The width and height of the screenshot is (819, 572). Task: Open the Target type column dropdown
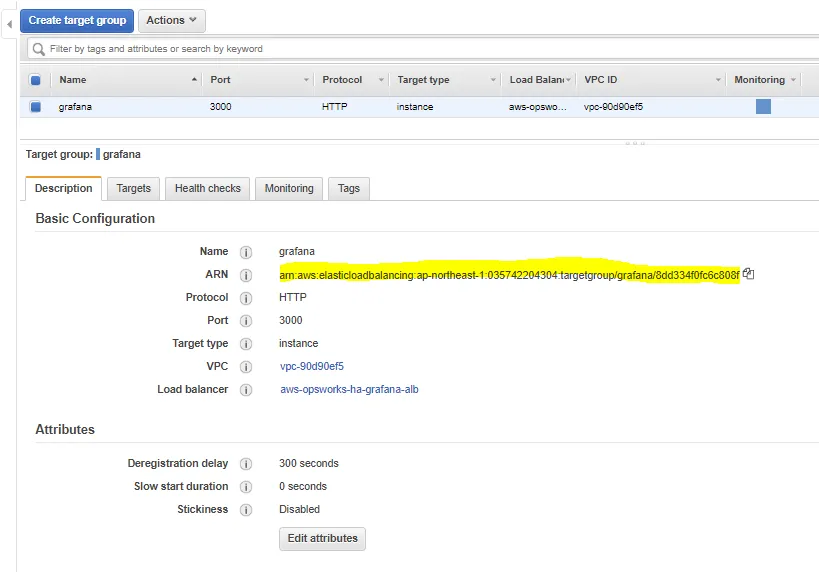(493, 80)
